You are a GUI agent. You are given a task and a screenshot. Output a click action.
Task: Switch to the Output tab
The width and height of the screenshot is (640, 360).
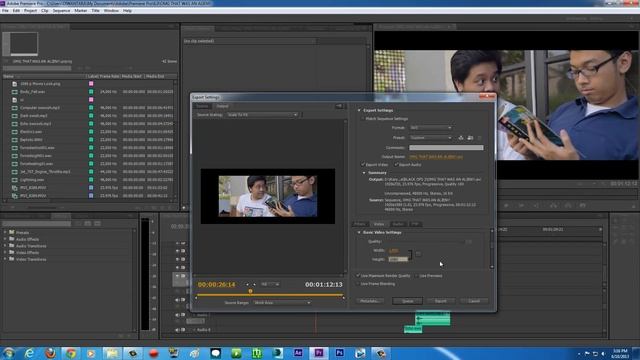(x=222, y=106)
